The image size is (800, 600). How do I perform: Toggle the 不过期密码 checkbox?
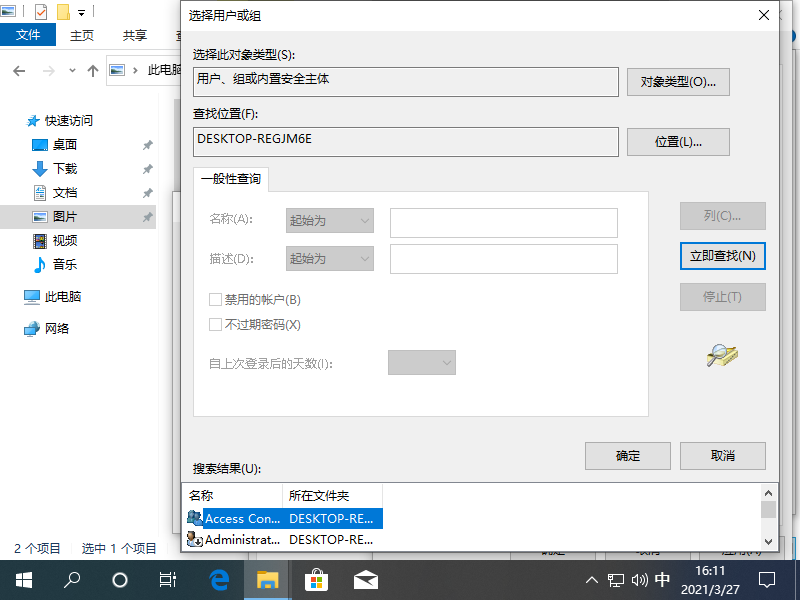coord(215,324)
